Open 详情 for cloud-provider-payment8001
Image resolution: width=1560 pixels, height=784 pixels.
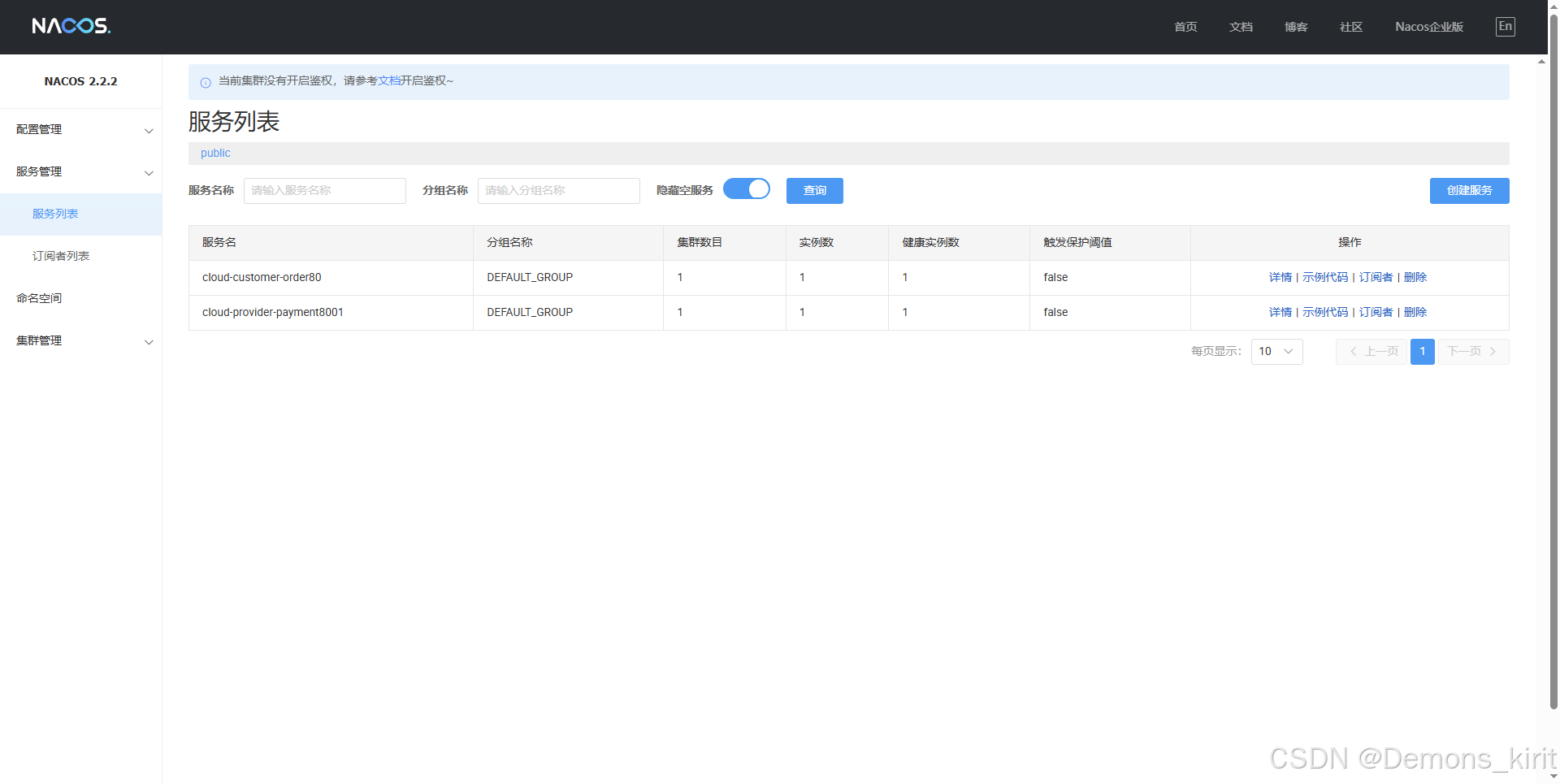tap(1280, 313)
